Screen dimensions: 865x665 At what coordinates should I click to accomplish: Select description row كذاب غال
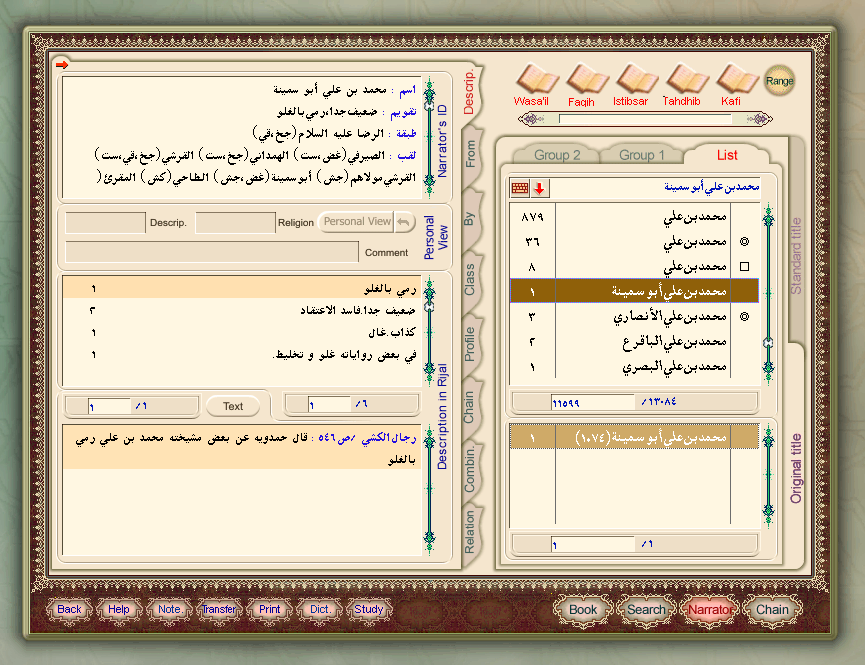pos(242,332)
